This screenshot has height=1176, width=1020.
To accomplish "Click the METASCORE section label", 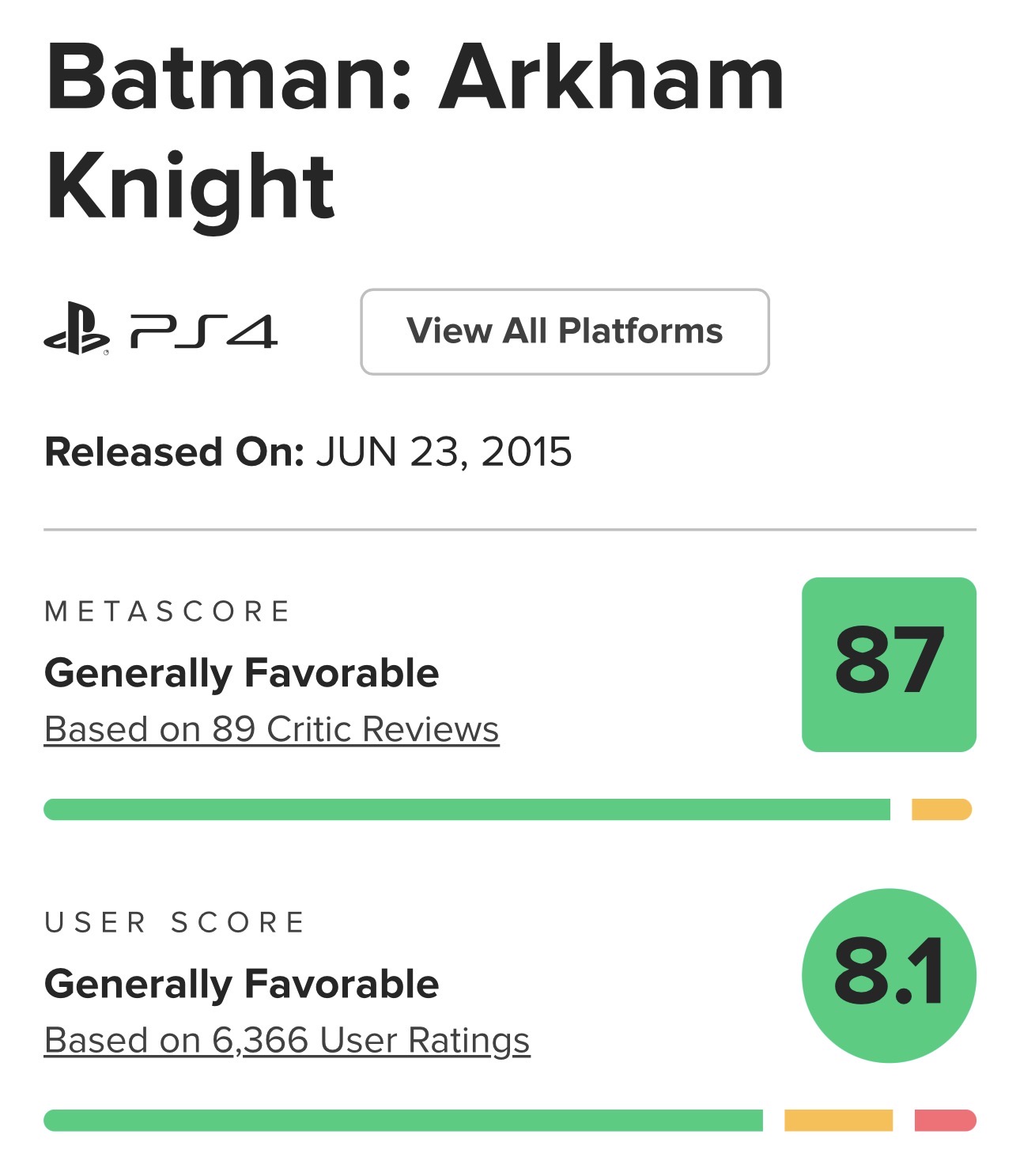I will tap(168, 611).
